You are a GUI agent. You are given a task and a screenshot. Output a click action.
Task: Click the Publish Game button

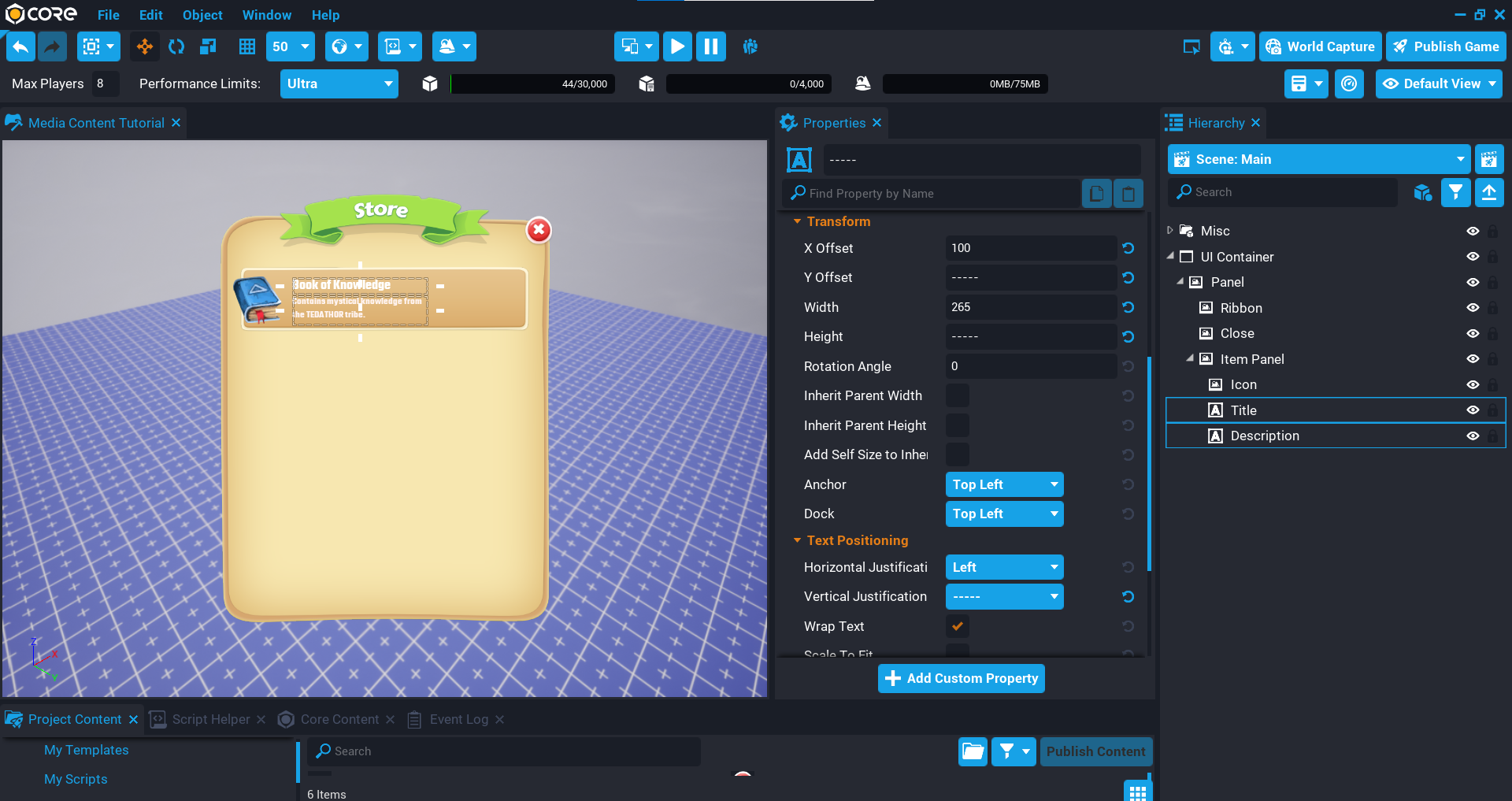tap(1446, 47)
